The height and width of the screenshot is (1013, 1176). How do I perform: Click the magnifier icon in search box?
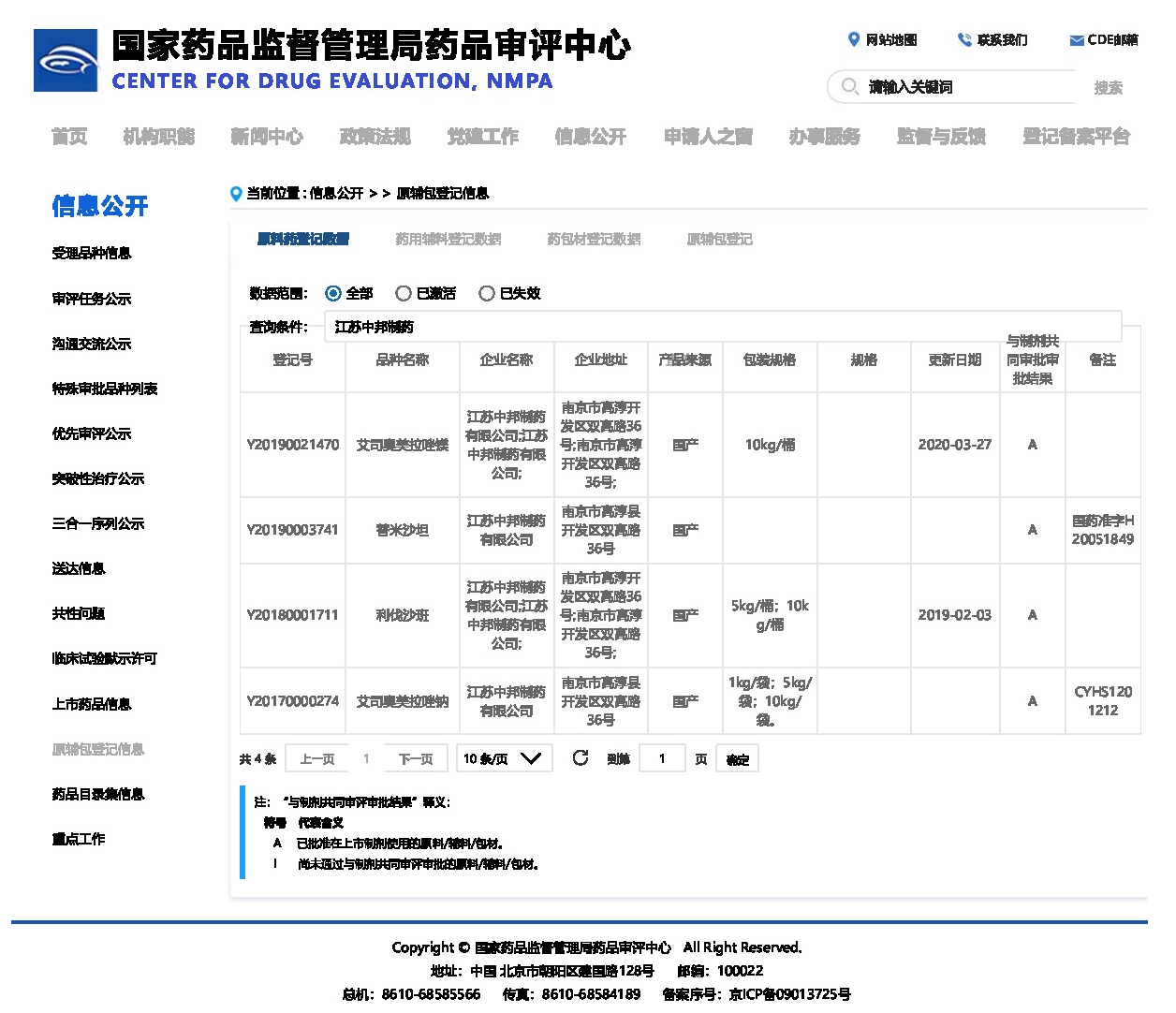click(849, 86)
